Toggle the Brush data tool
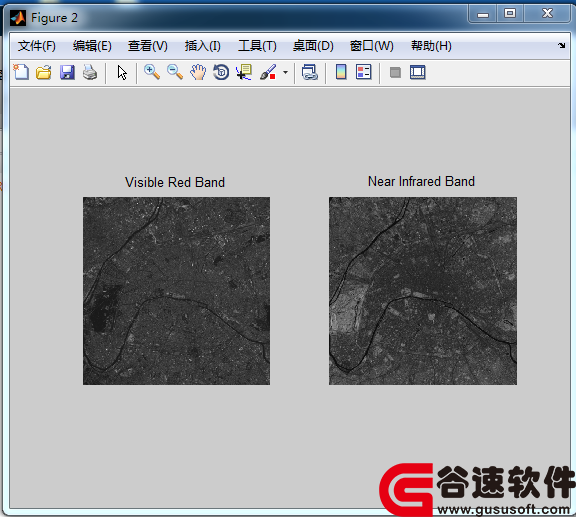 click(x=268, y=72)
